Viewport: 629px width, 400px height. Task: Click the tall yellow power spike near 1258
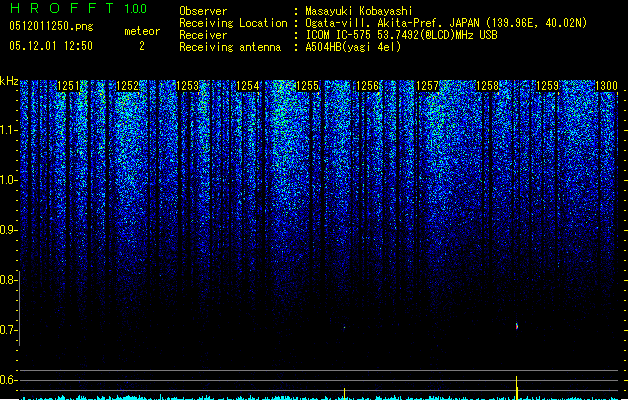(517, 388)
